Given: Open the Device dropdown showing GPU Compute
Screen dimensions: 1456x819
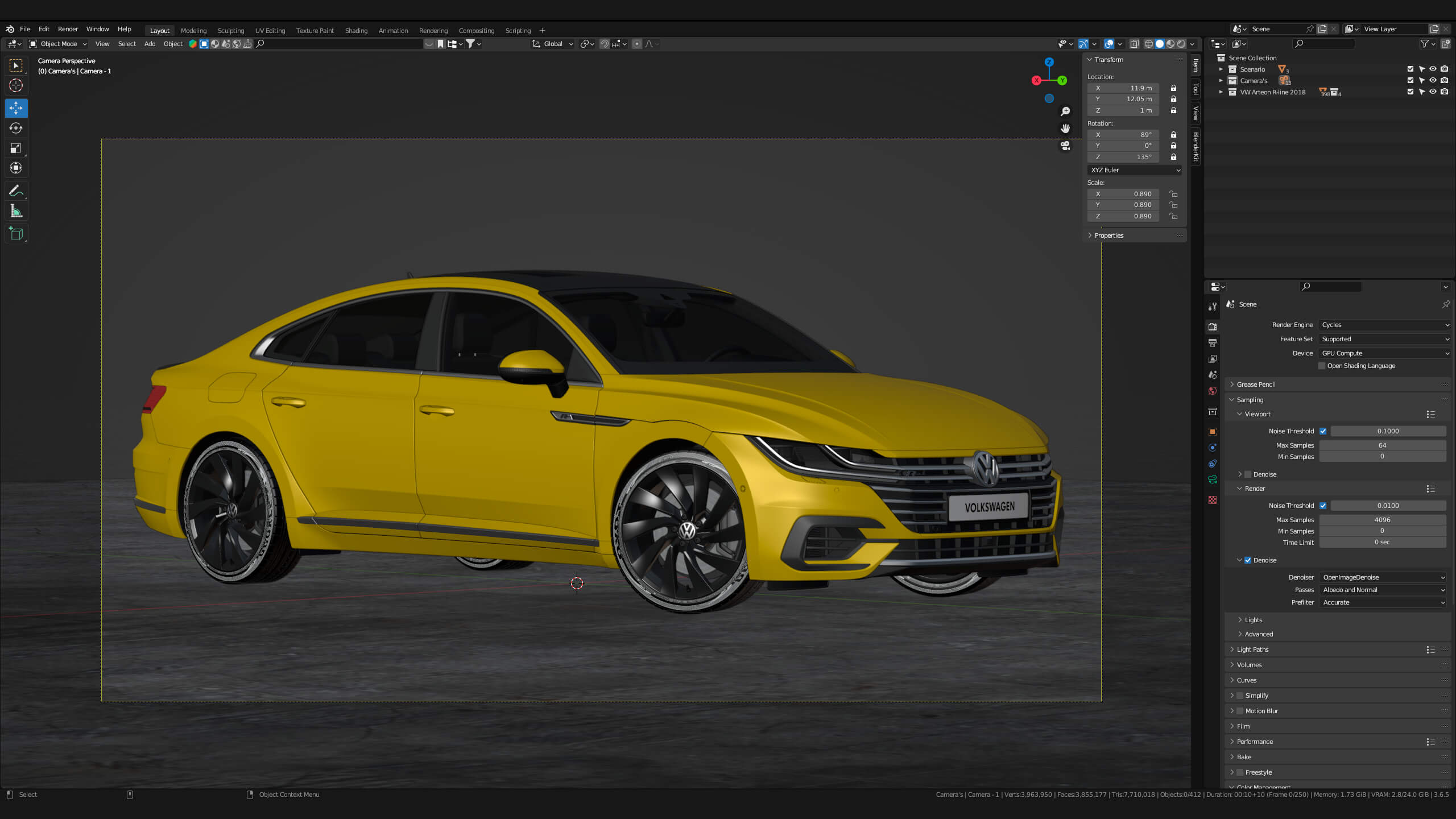Looking at the screenshot, I should [x=1385, y=353].
